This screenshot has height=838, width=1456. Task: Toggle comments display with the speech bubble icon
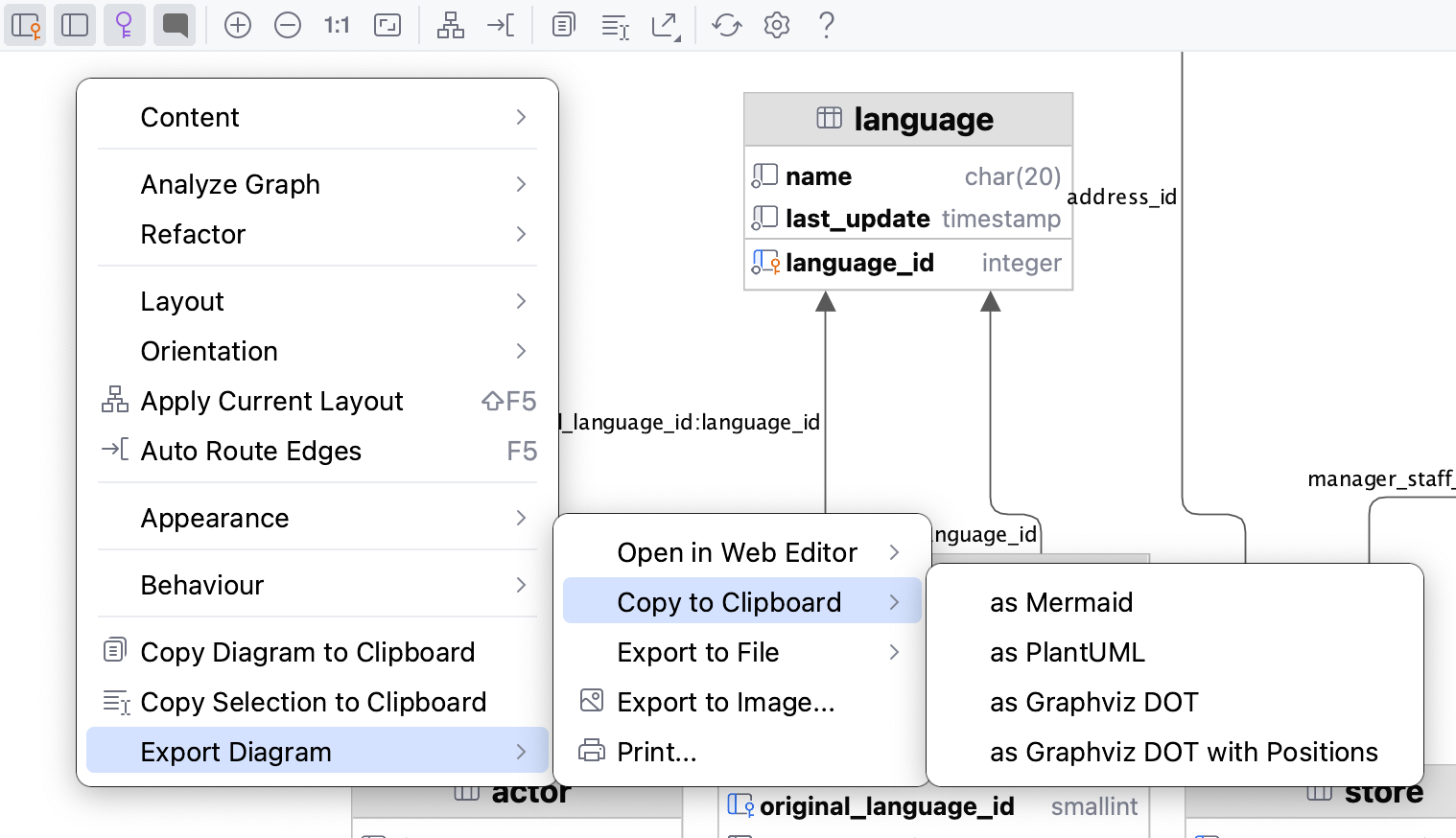coord(175,25)
